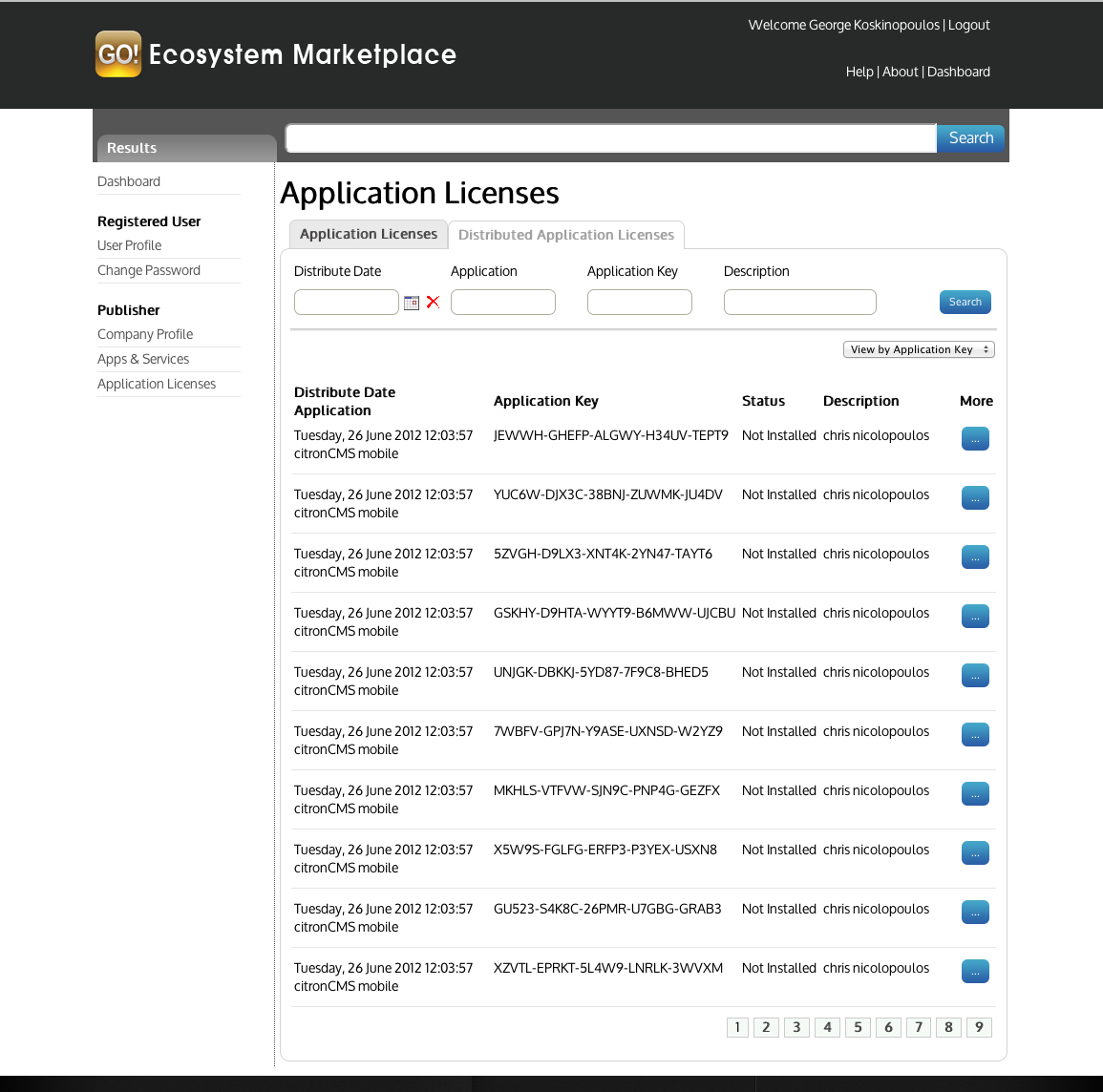This screenshot has height=1092, width=1103.
Task: Click license key 7WBFV-GPJ7N-Y9ASE-UXNSD-W2YZ9
Action: 608,731
